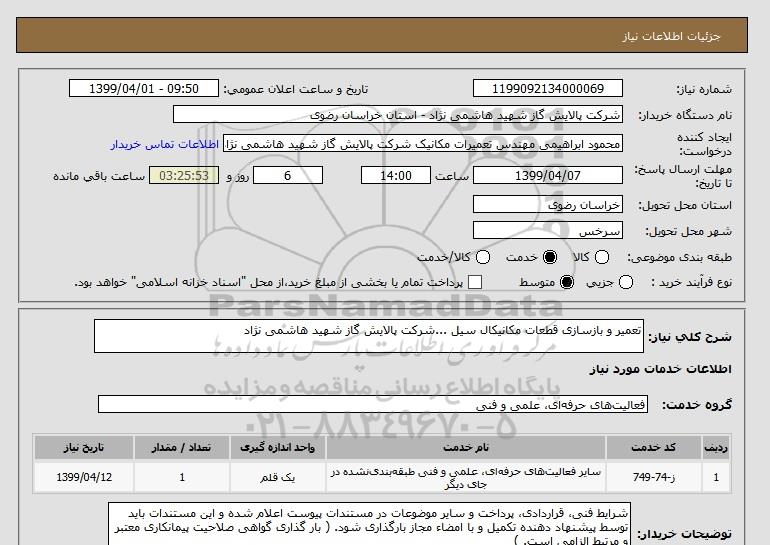Click the need number field 1199092134000069

[x=548, y=88]
